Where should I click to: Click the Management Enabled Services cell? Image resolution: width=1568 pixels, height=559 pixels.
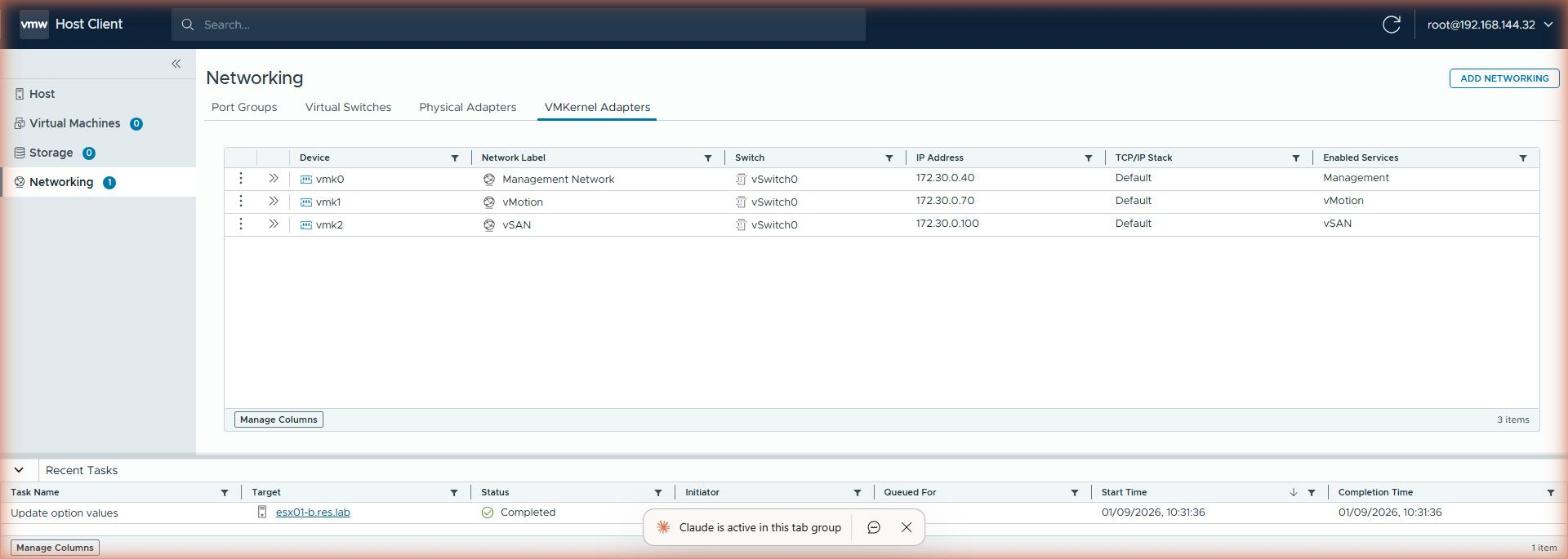click(x=1356, y=178)
